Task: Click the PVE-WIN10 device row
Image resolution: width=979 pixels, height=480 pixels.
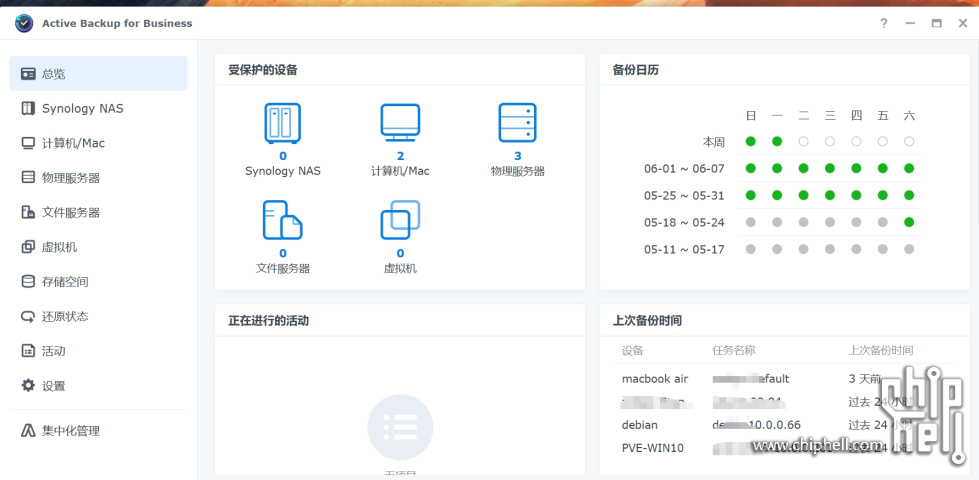Action: [x=784, y=448]
